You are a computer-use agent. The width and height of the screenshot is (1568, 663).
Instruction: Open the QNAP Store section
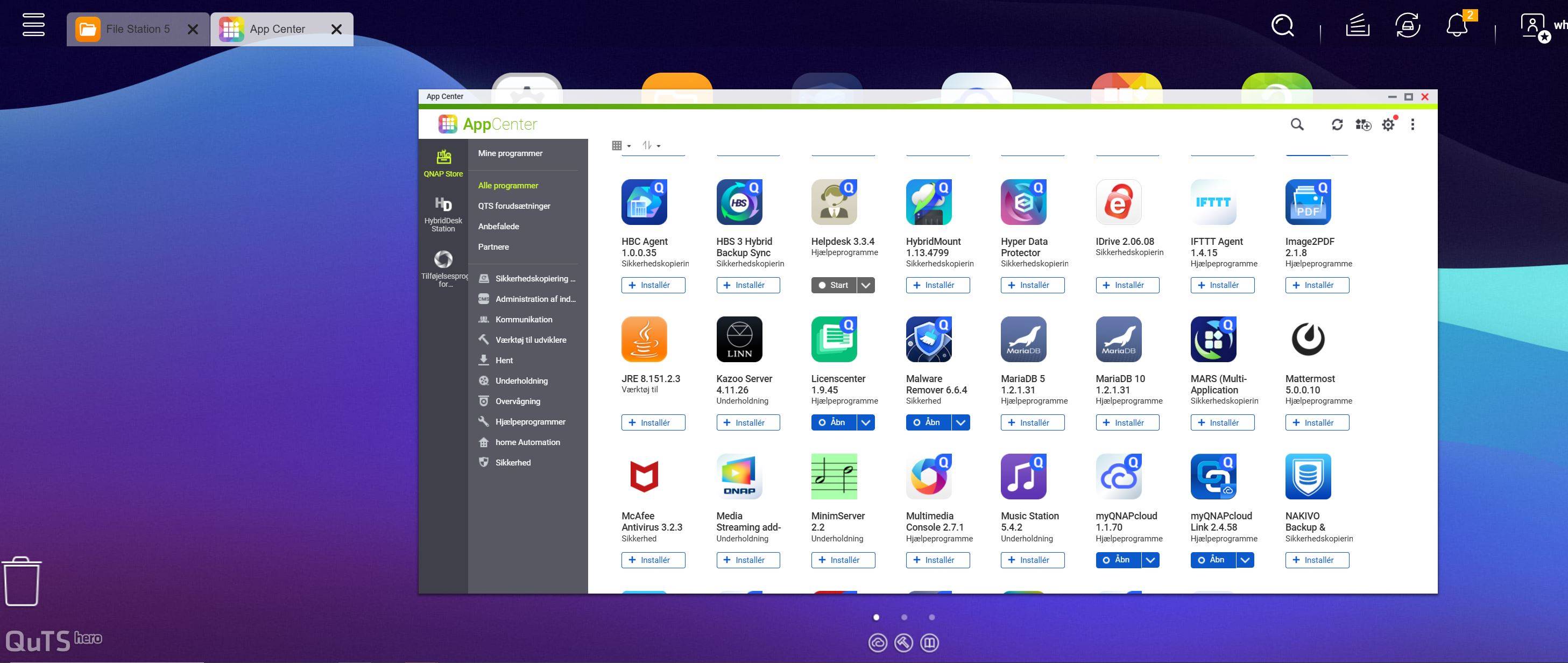[443, 163]
